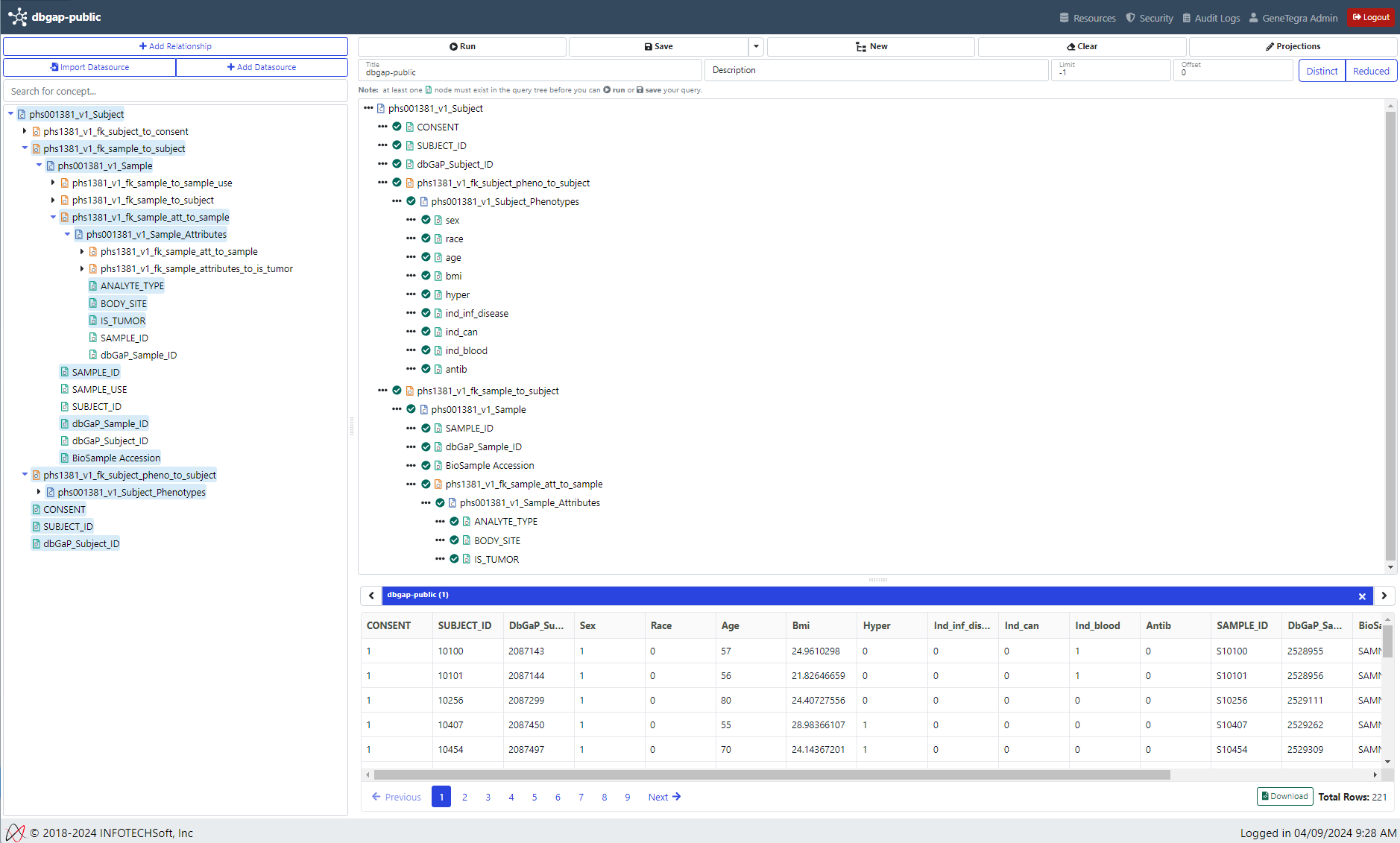Viewport: 1400px width, 843px height.
Task: Open the three-dot options for CONSENT node
Action: 382,126
